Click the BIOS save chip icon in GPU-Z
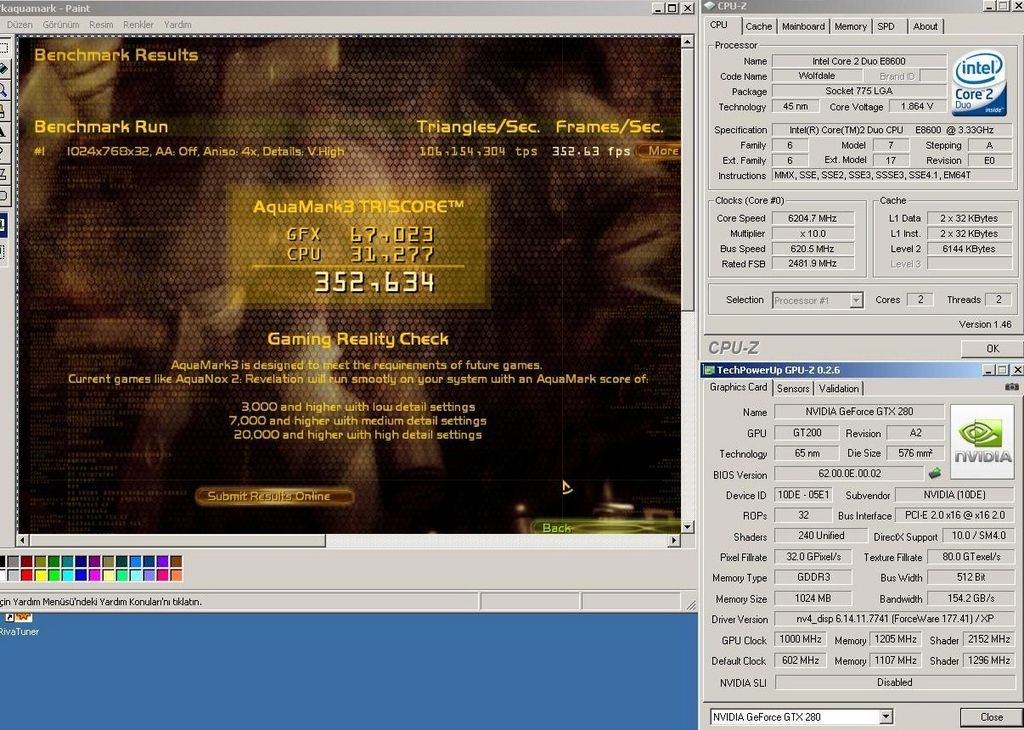1024x730 pixels. point(935,473)
